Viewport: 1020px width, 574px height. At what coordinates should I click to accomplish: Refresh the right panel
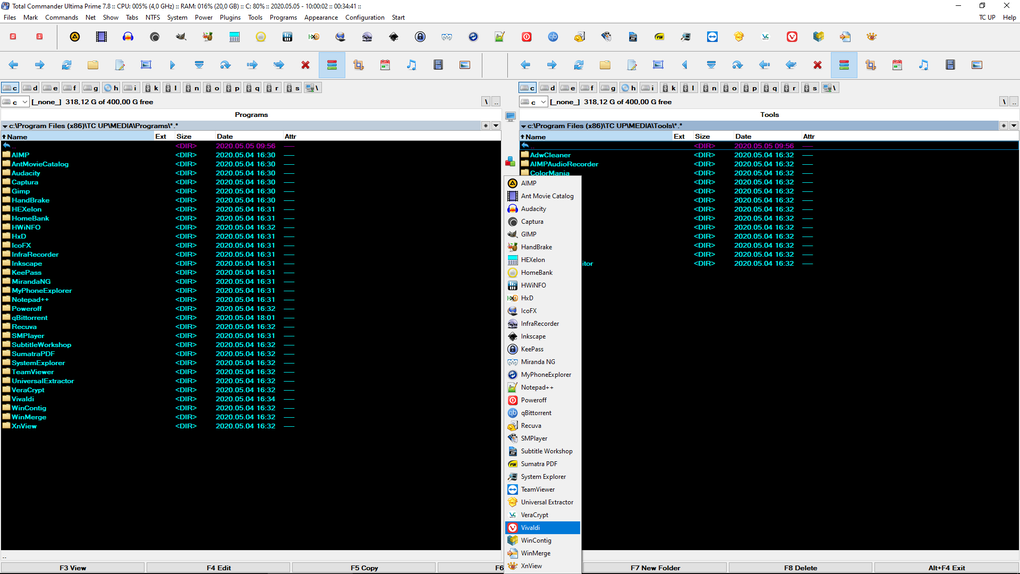click(578, 65)
